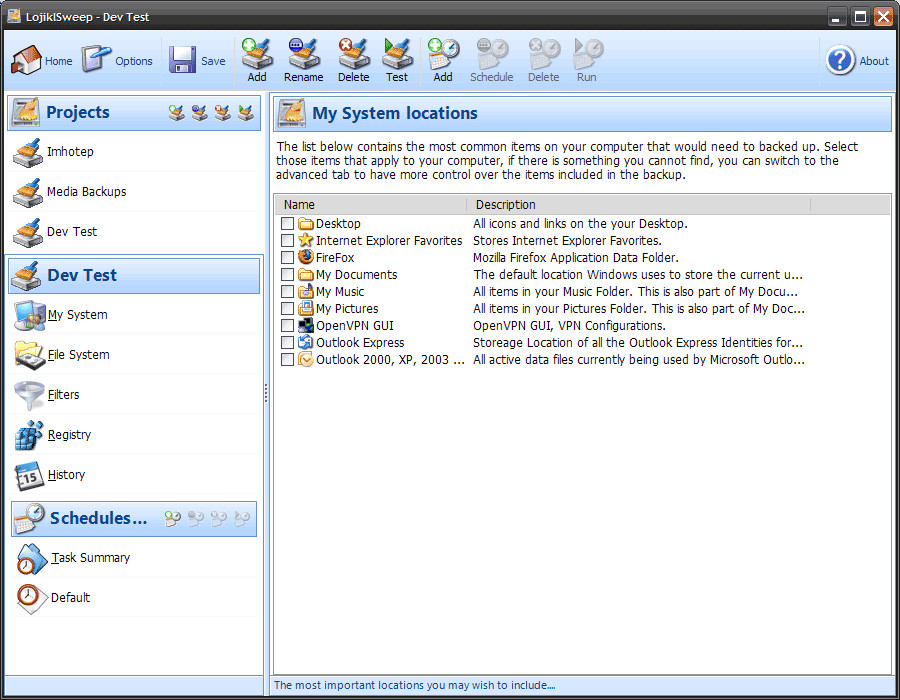900x700 pixels.
Task: Click the Dev Test panel header
Action: click(x=134, y=275)
